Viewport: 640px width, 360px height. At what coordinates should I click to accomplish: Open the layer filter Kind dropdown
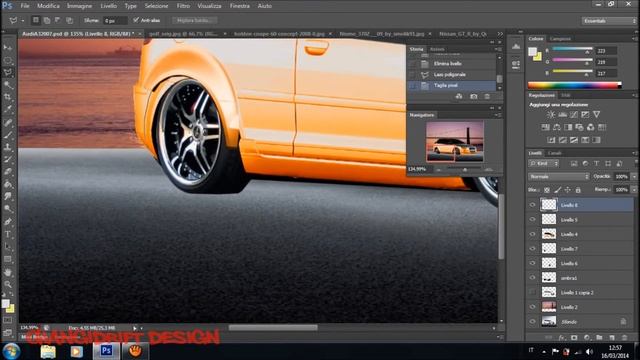pos(544,164)
